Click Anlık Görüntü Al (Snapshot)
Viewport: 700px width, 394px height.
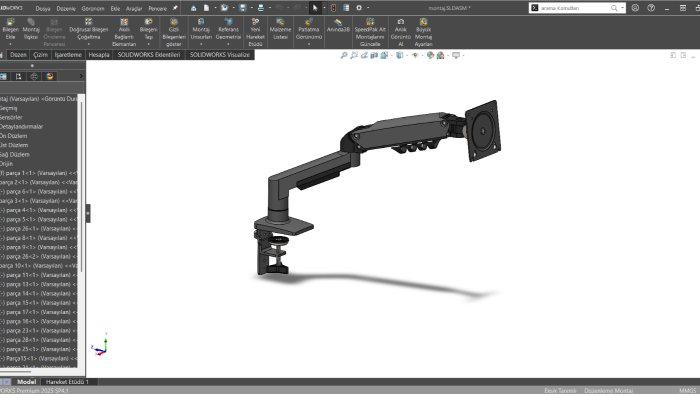(400, 32)
